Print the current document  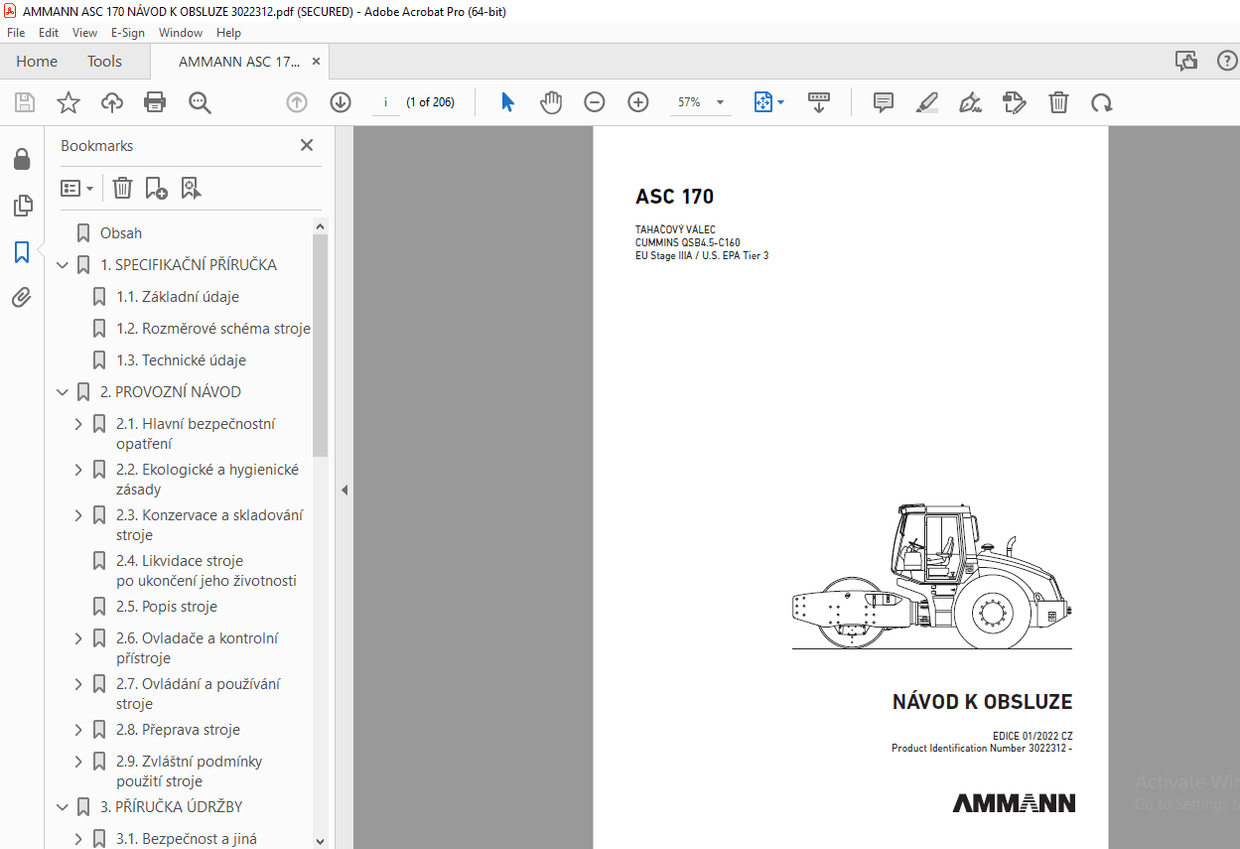(155, 101)
